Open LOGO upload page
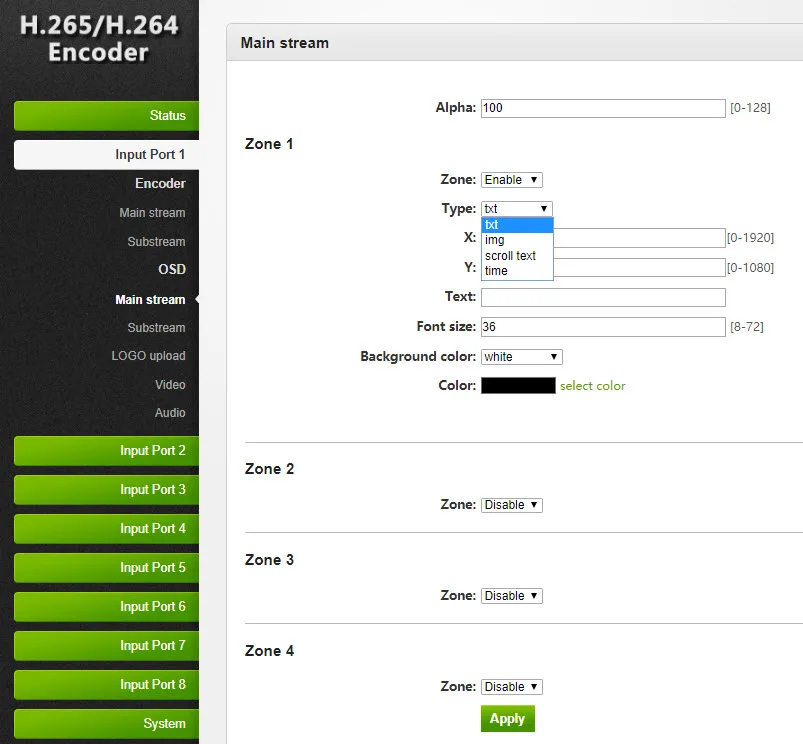Viewport: 803px width, 744px height. (x=149, y=356)
